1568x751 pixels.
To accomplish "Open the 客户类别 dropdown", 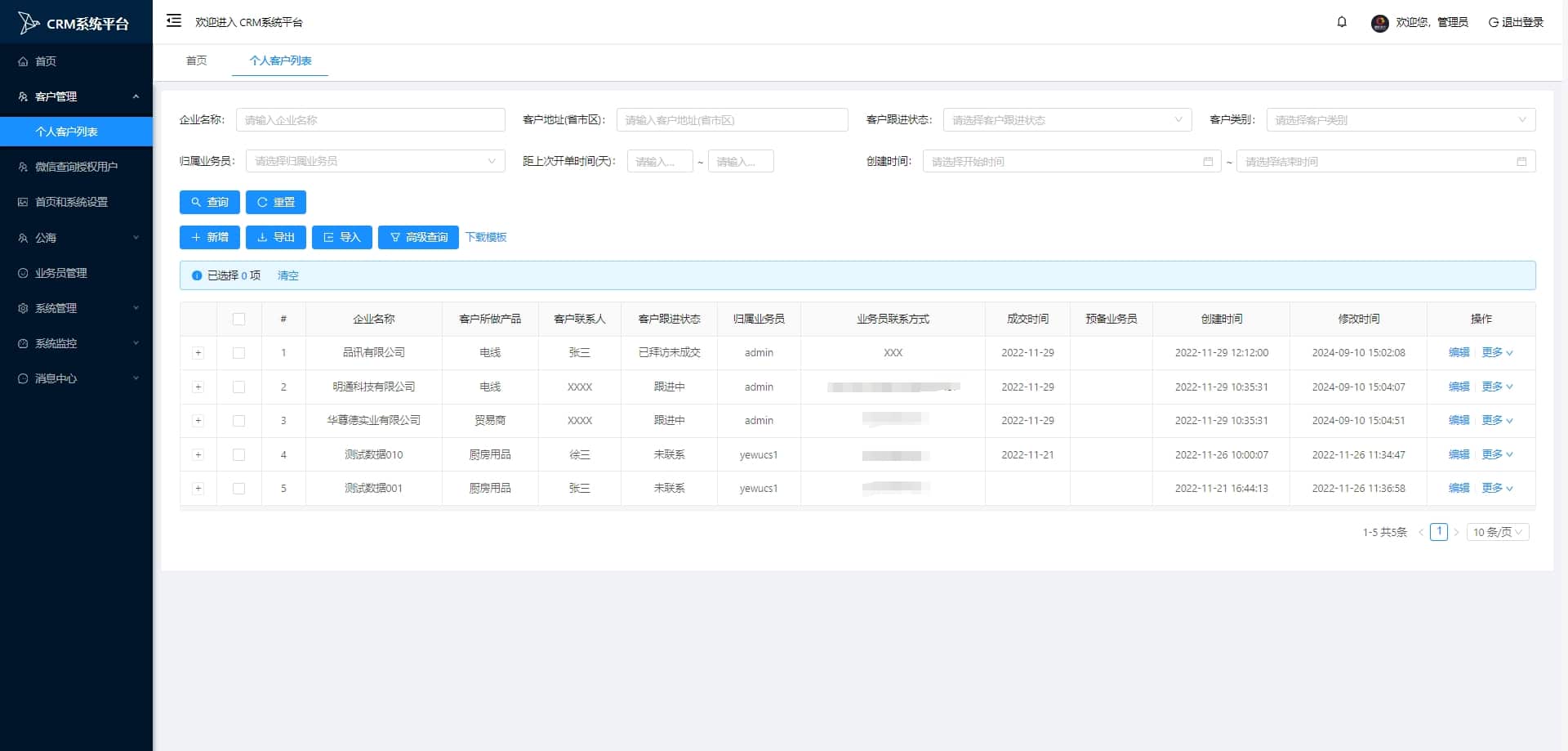I will pos(1401,120).
